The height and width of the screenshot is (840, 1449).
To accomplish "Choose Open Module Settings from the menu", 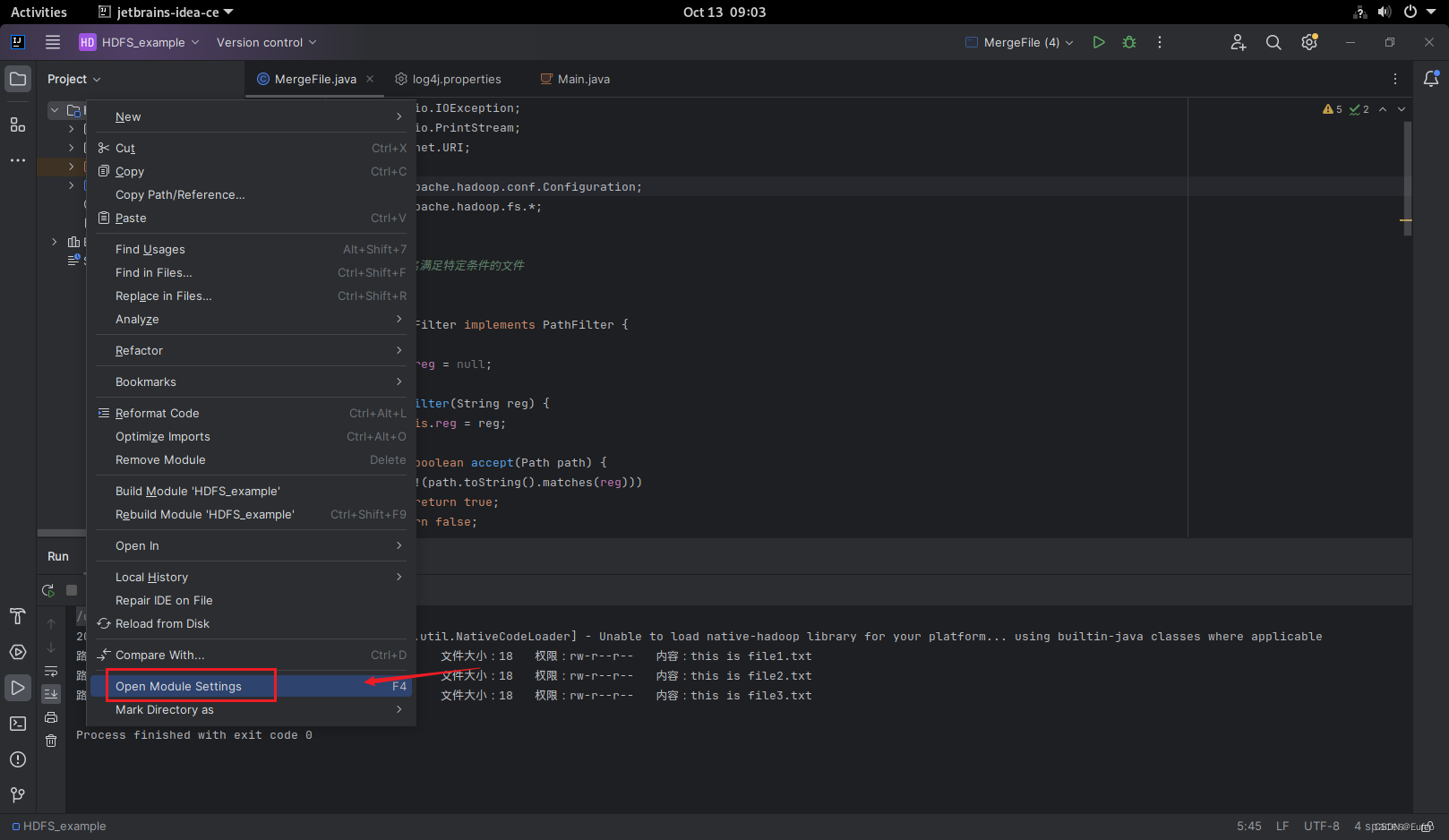I will (178, 685).
